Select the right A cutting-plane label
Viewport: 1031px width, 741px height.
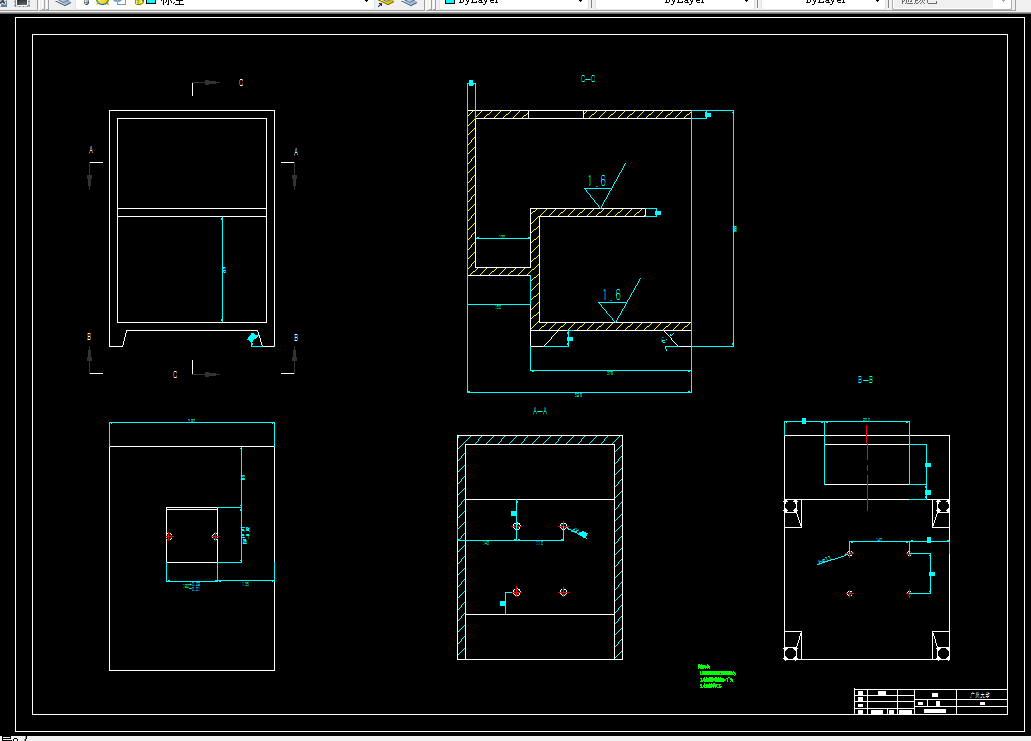click(296, 152)
